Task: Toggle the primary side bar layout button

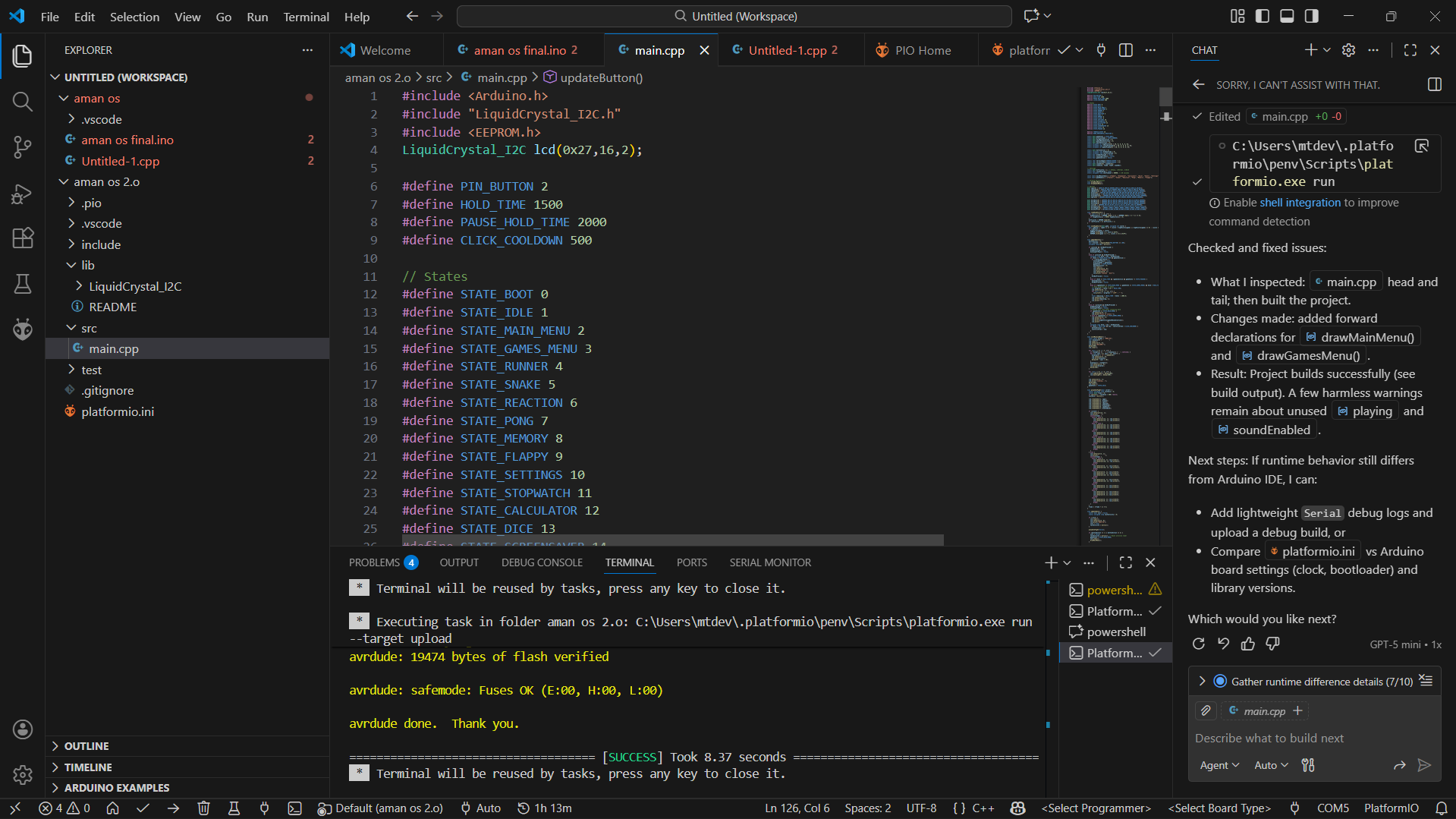Action: coord(1263,16)
